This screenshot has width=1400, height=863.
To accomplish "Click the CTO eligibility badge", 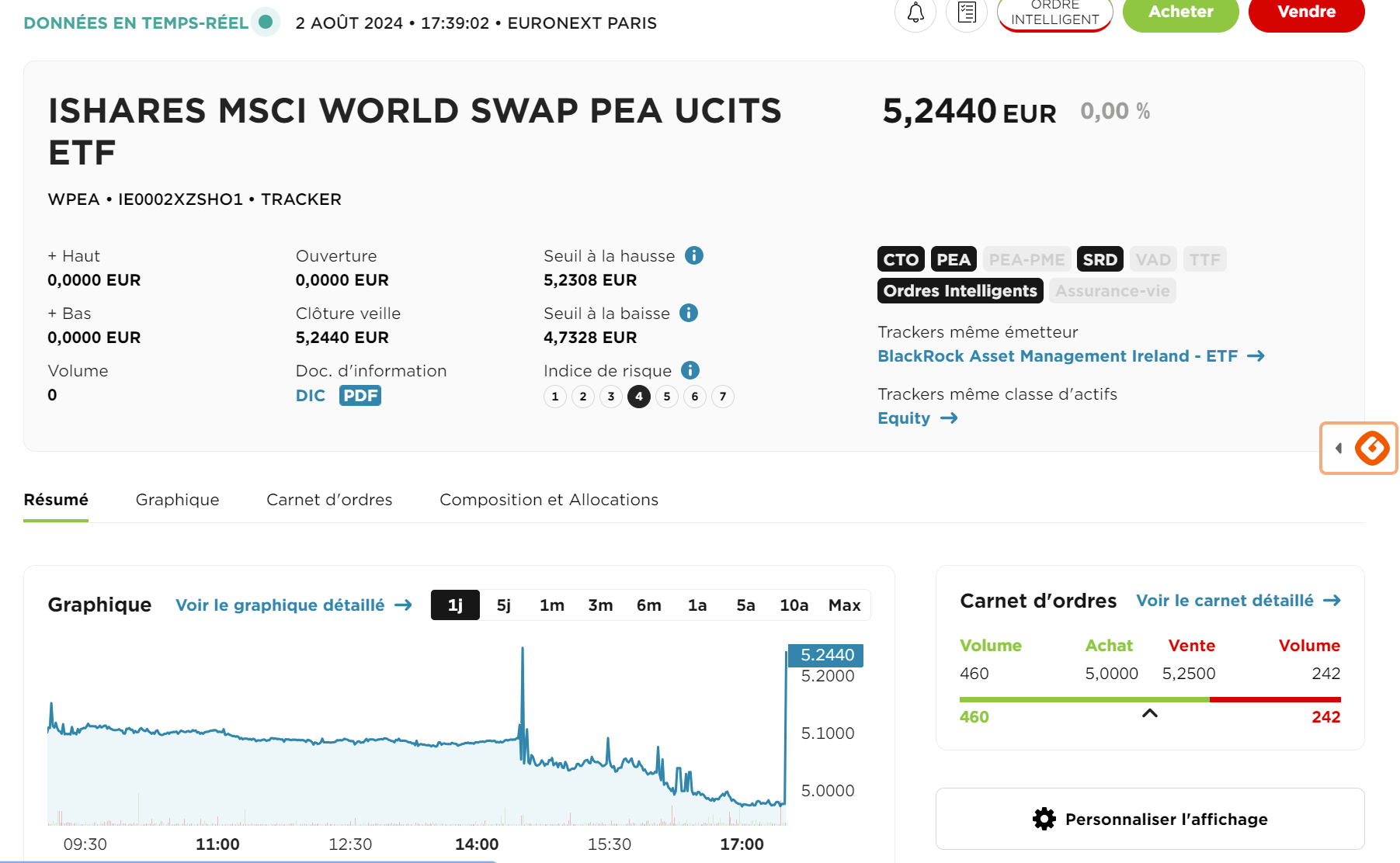I will point(901,259).
